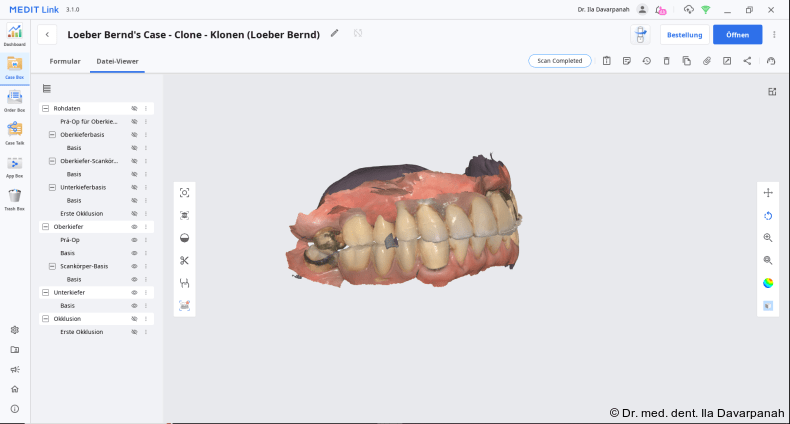Viewport: 790px width, 424px height.
Task: Click the Bestellung button
Action: [x=684, y=35]
